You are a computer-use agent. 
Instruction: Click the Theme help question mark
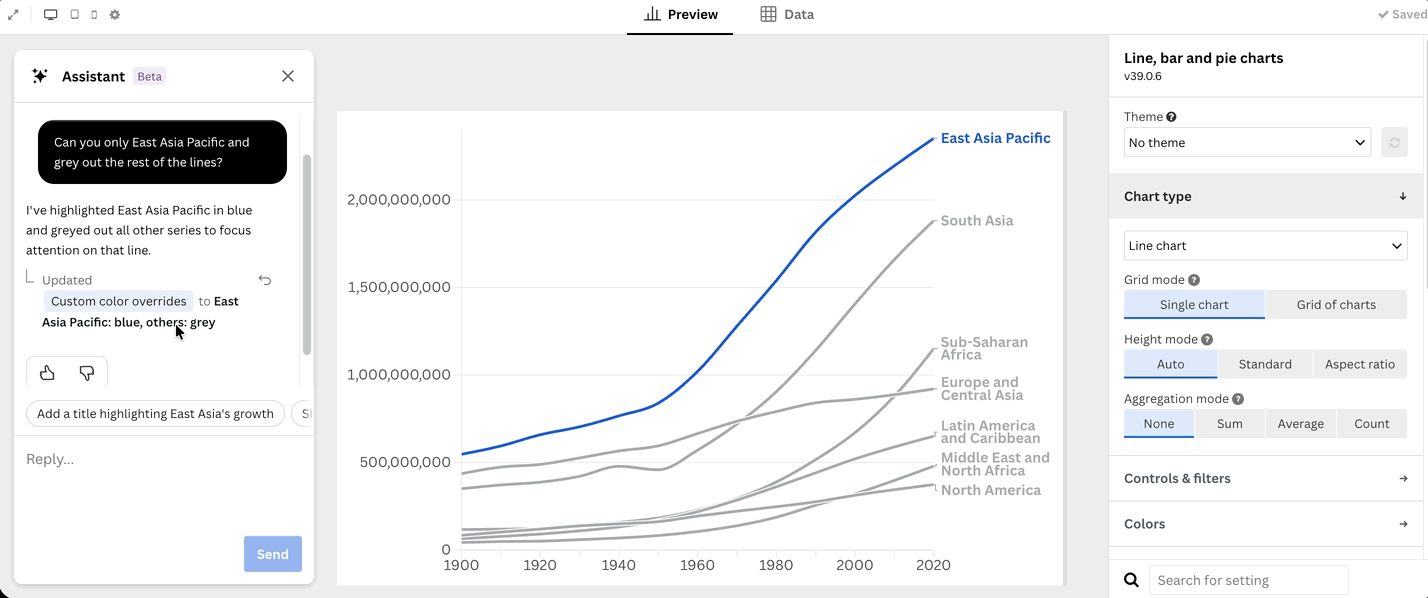1171,117
